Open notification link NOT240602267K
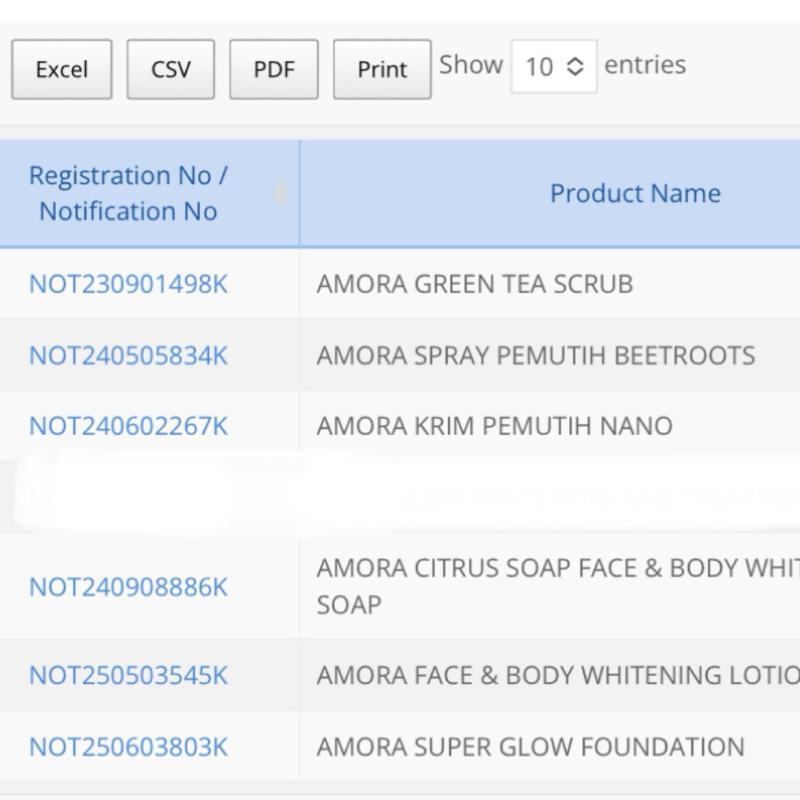 [x=128, y=426]
